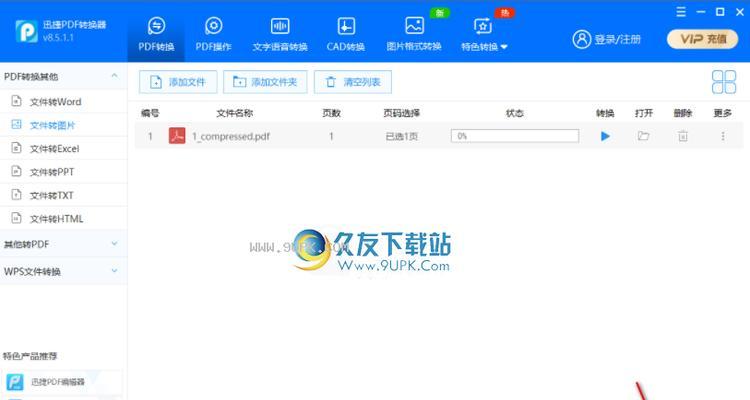The width and height of the screenshot is (750, 400).
Task: Open output folder for 1_compressed.pdf
Action: 643,136
